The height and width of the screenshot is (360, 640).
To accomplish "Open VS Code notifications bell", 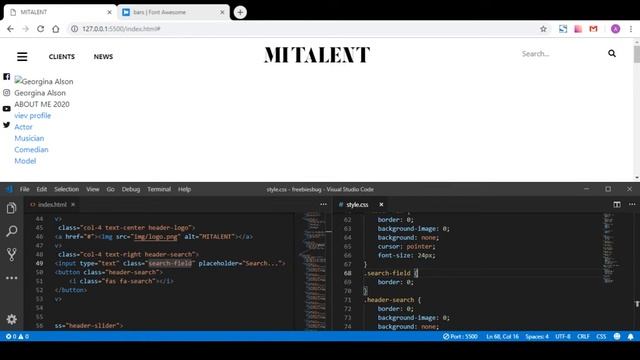I will [x=631, y=337].
